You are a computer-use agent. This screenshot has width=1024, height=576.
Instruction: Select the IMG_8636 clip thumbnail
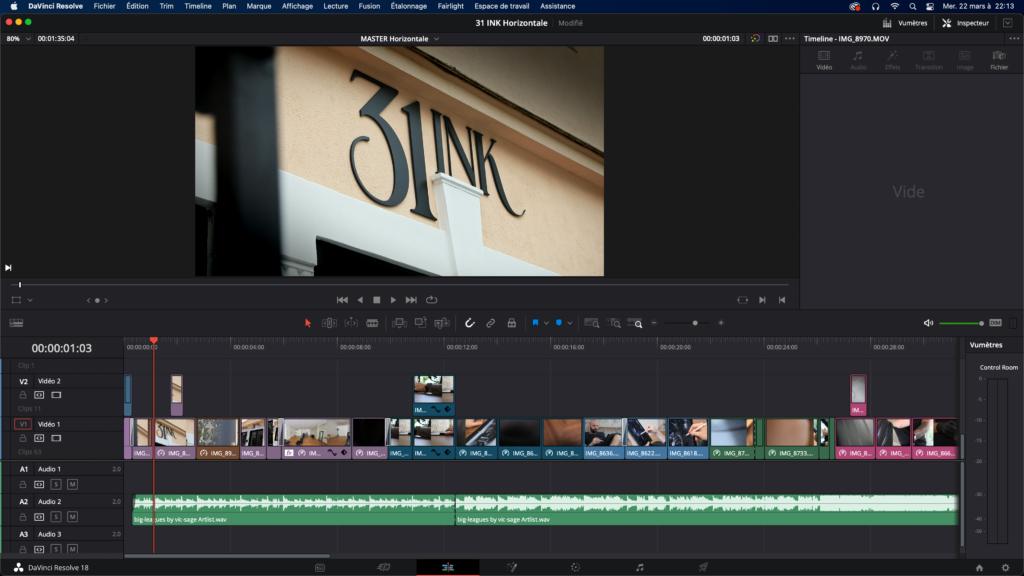tap(603, 433)
